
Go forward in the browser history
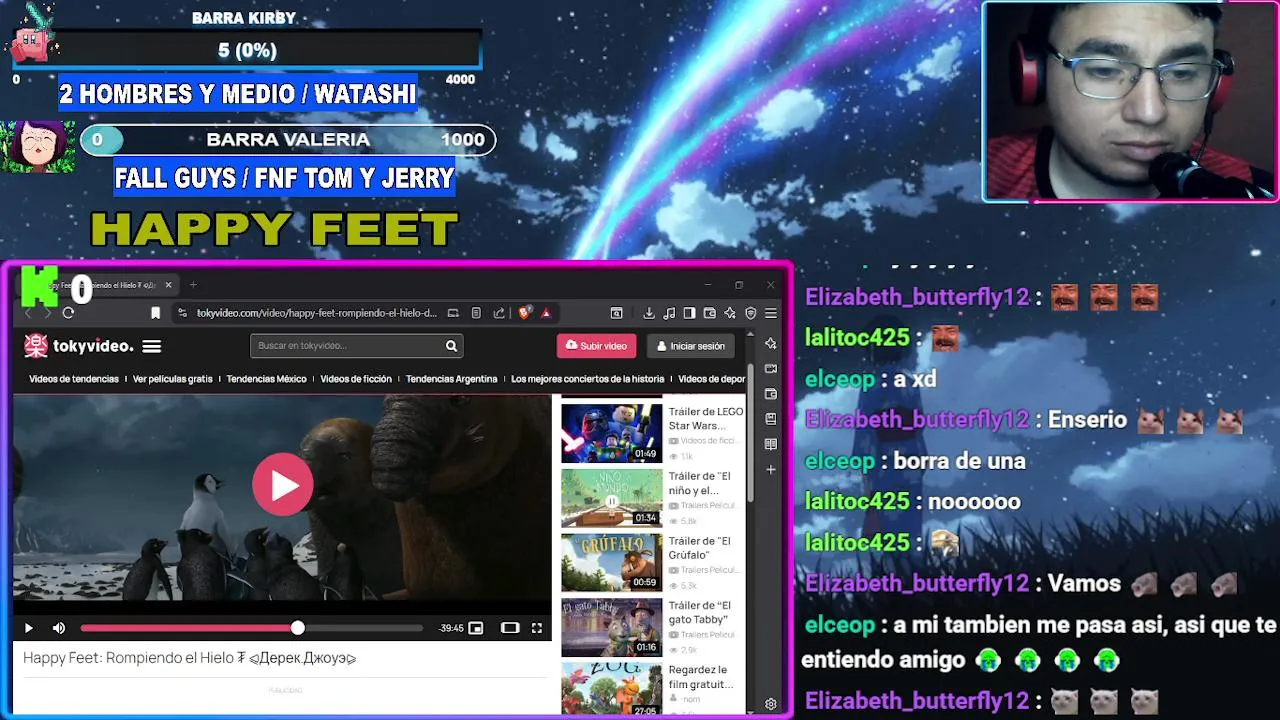coord(47,313)
